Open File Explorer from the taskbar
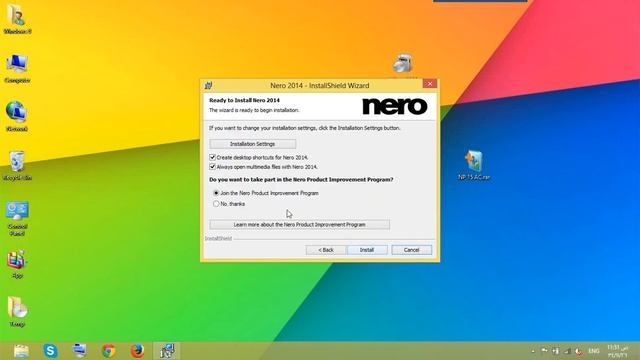The width and height of the screenshot is (640, 360). (x=21, y=351)
